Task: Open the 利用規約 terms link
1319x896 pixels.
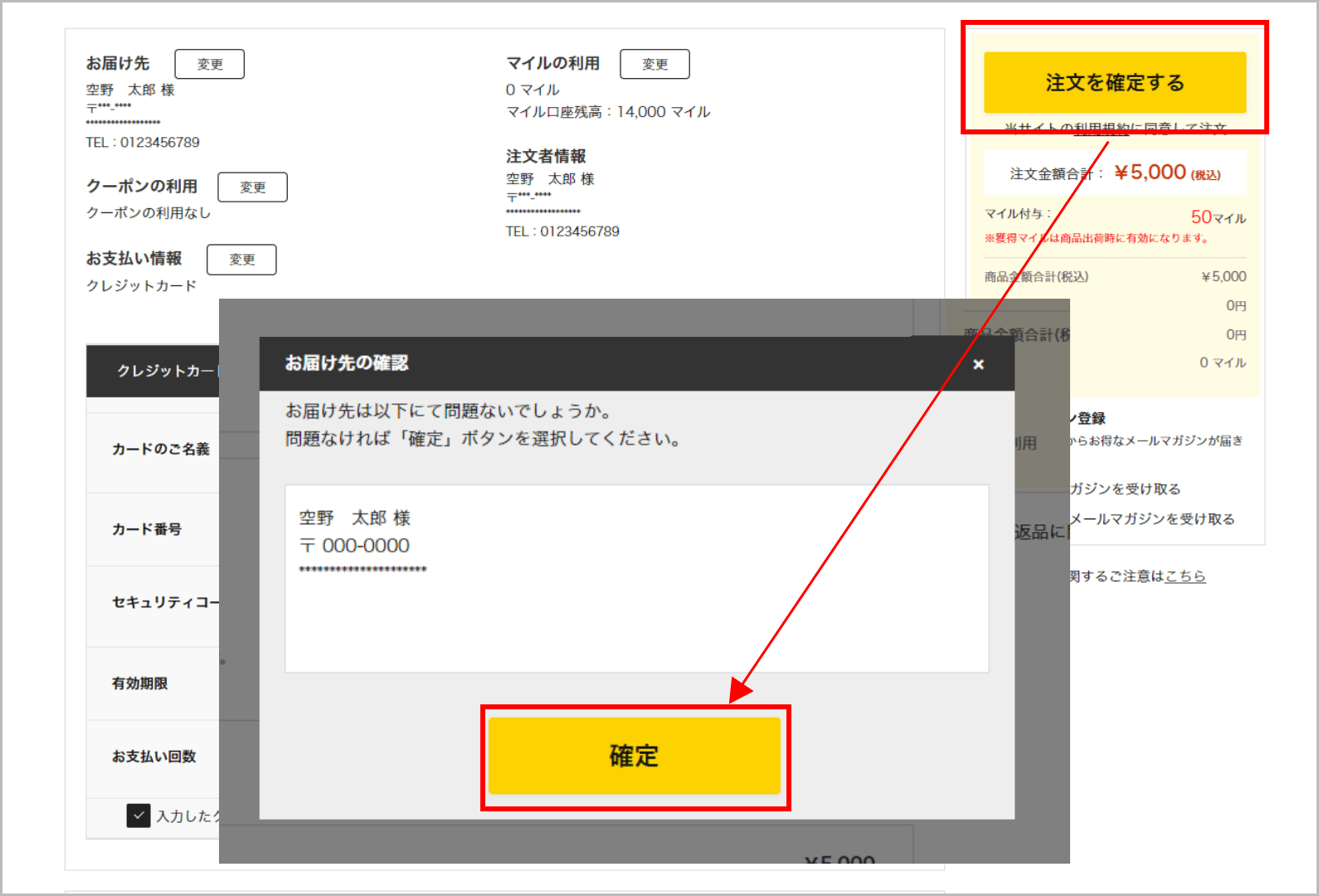Action: pyautogui.click(x=1100, y=129)
